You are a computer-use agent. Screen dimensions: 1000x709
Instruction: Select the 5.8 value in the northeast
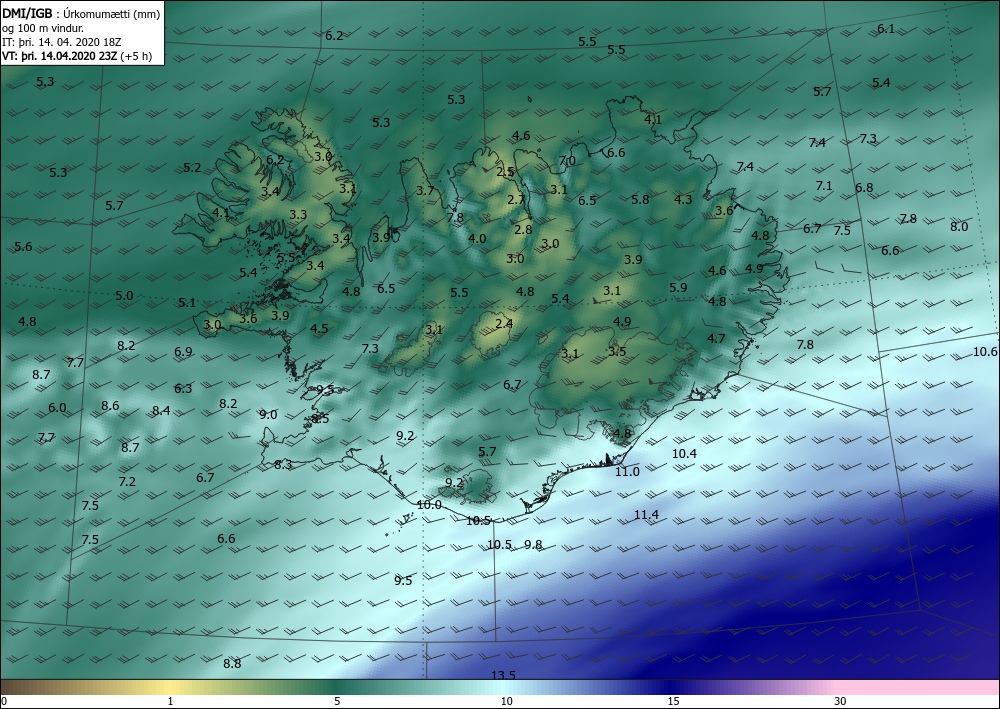click(x=640, y=200)
